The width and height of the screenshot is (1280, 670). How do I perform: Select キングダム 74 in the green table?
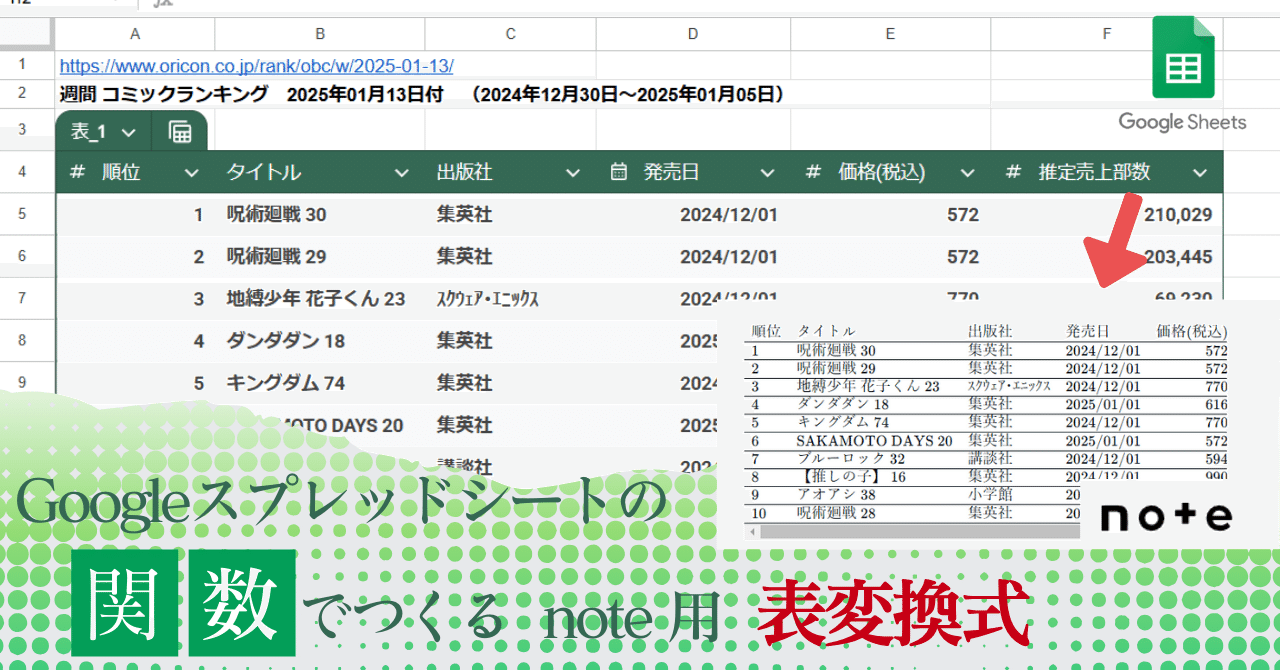pos(286,383)
